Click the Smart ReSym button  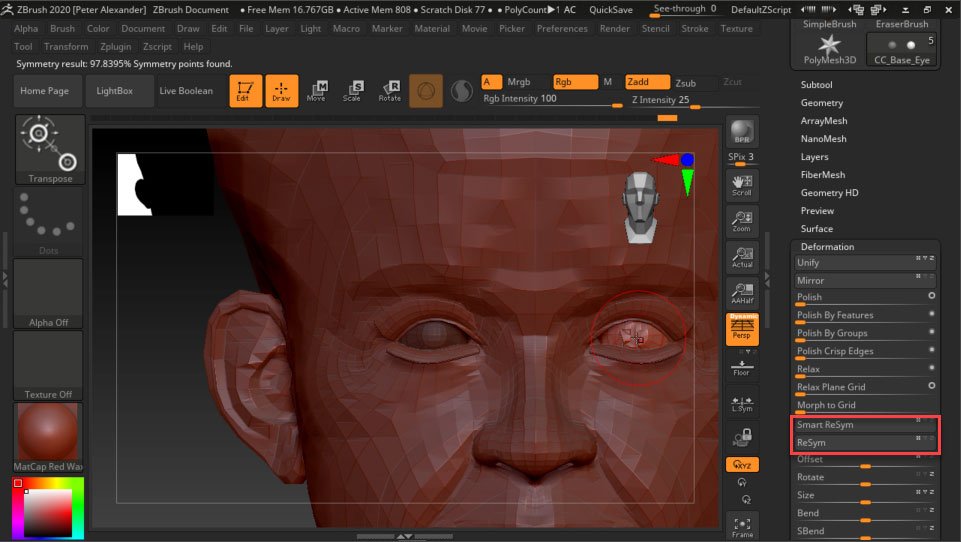pos(864,424)
